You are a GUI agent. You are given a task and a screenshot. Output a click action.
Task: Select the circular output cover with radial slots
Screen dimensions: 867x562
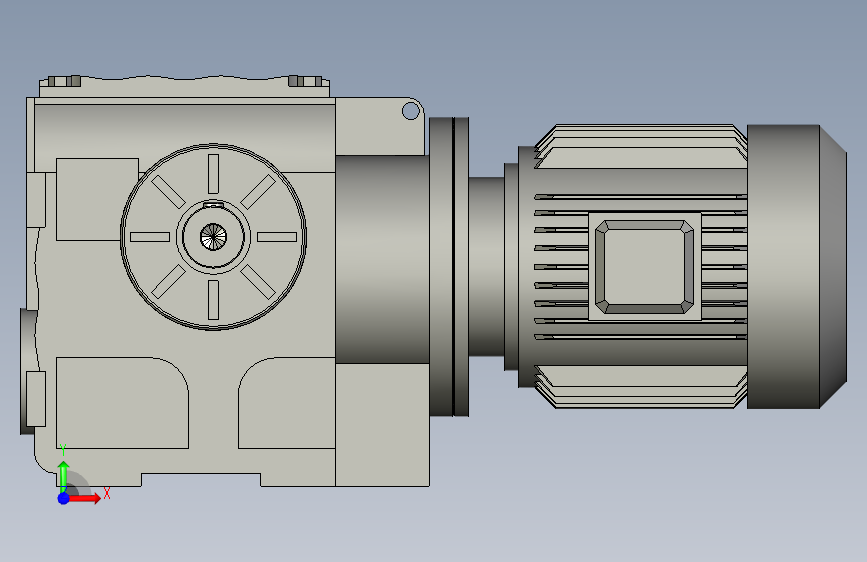pos(213,237)
